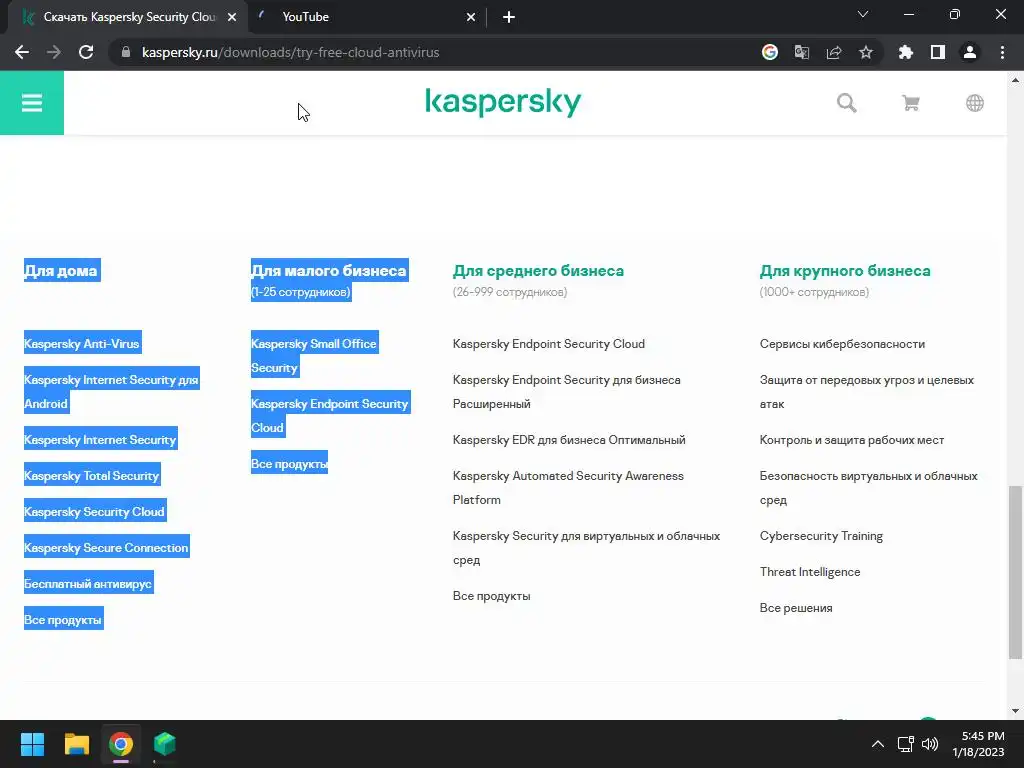Click the site lock icon
The image size is (1024, 768).
[x=126, y=52]
